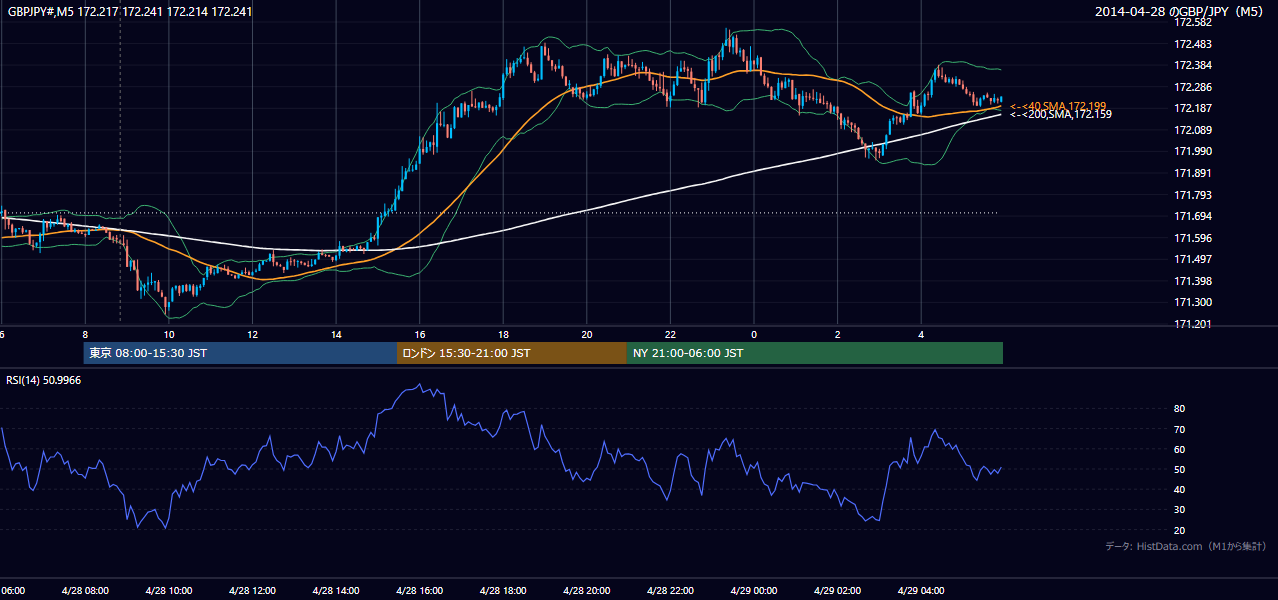Click hour marker 10 under the price chart
Screen dimensions: 1278x600
(169, 334)
